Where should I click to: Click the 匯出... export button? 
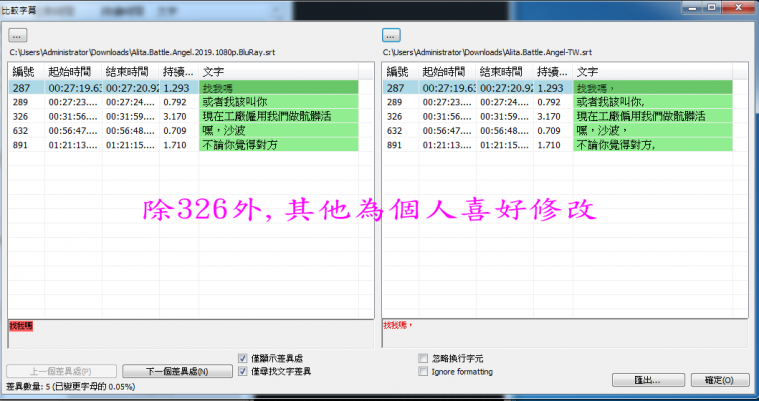(x=648, y=380)
